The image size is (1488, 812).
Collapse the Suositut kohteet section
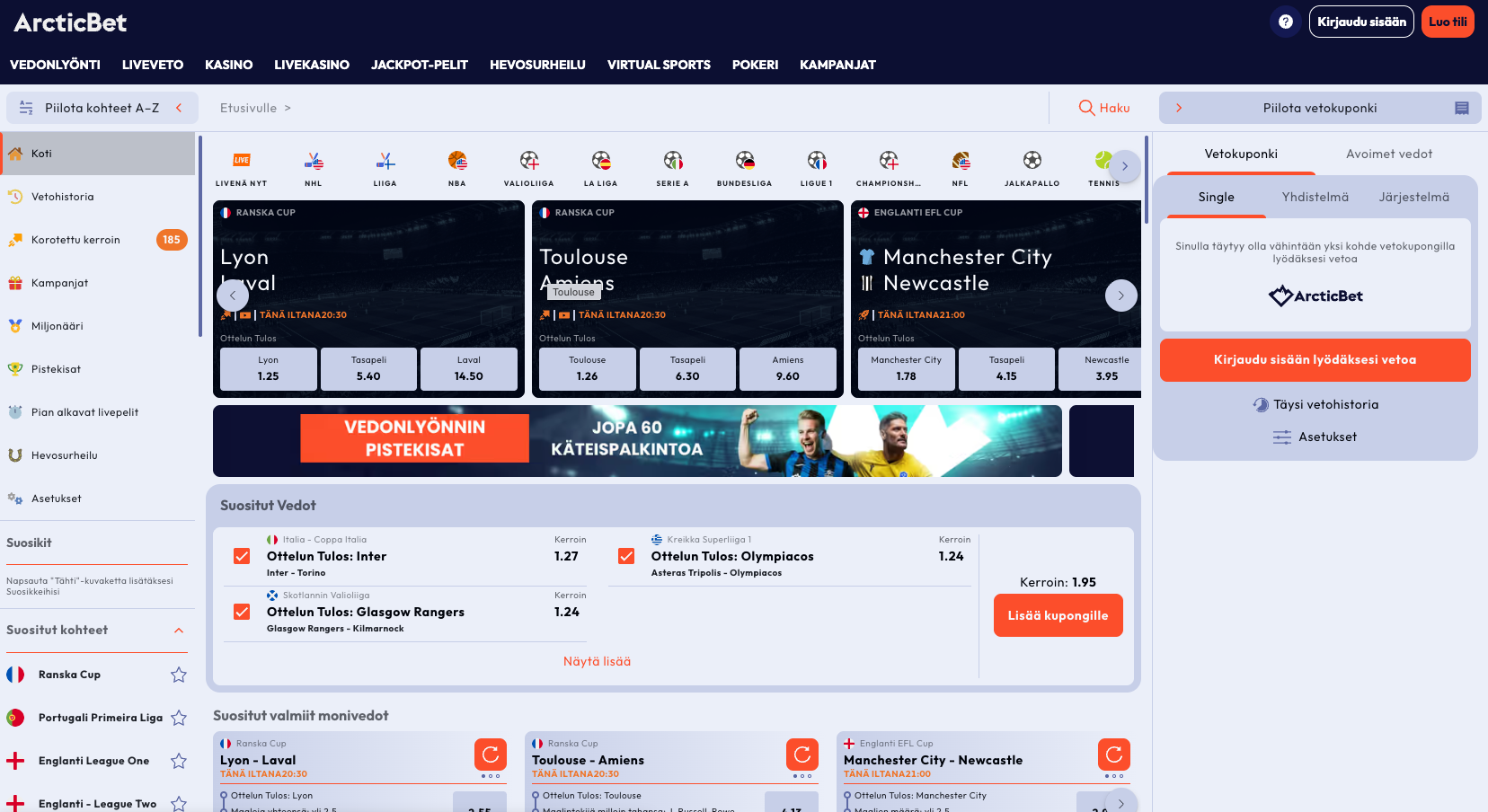coord(178,631)
